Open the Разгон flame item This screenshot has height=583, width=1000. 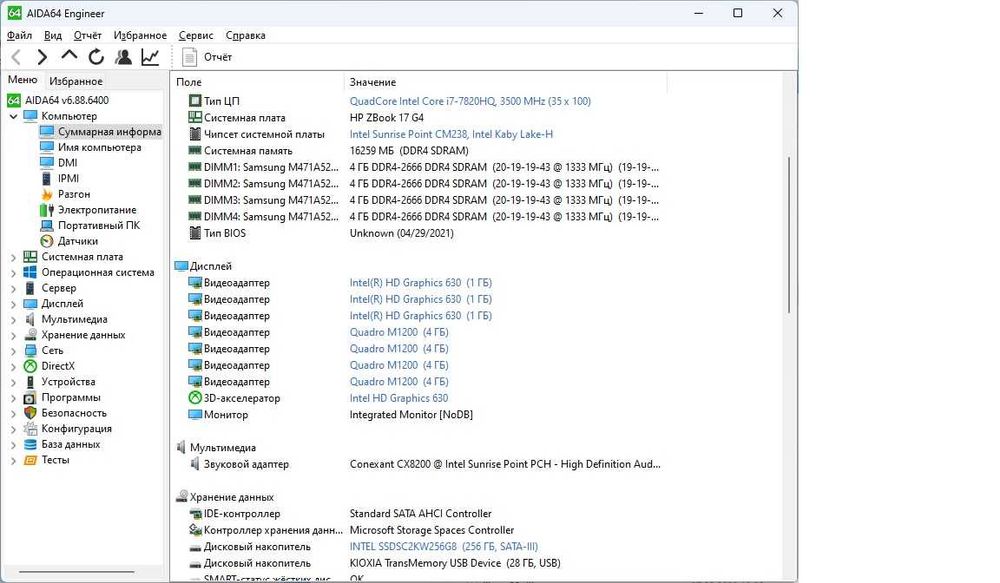pos(65,194)
